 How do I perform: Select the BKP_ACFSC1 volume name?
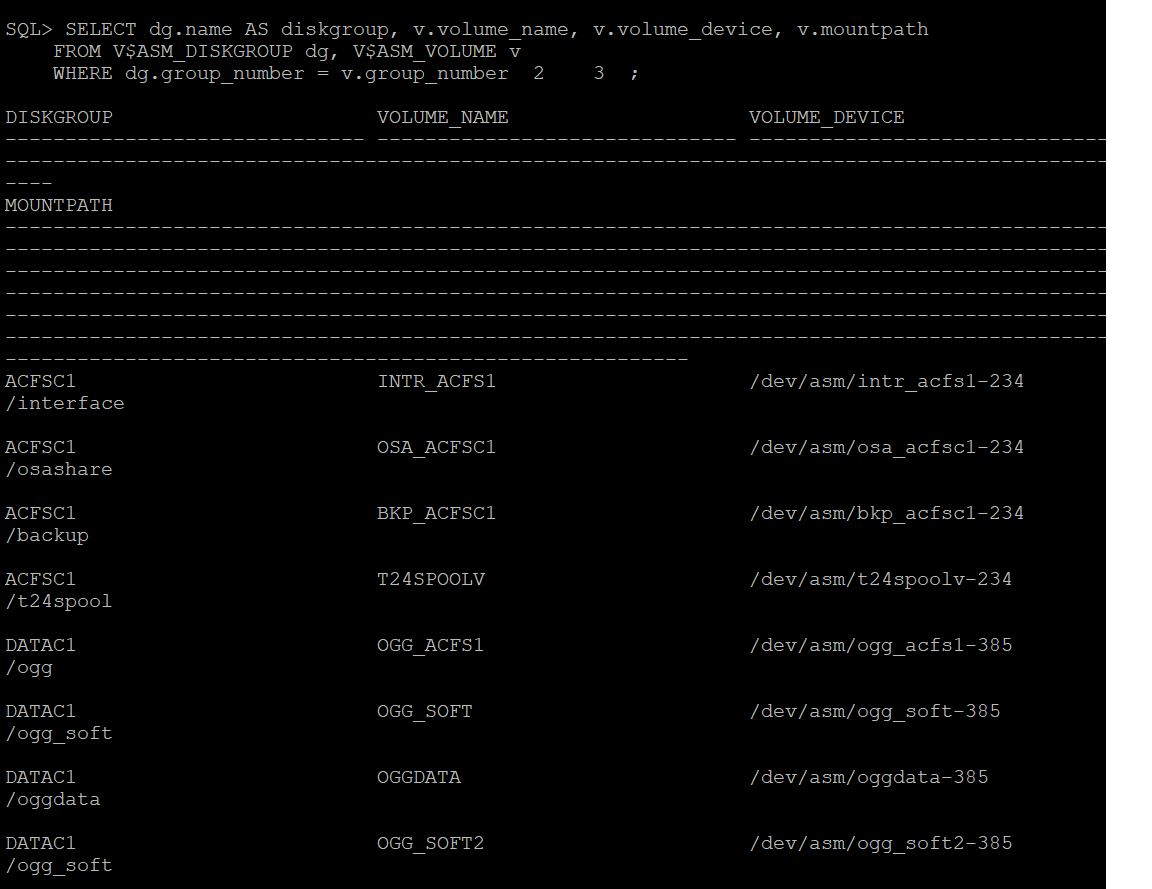pos(436,513)
